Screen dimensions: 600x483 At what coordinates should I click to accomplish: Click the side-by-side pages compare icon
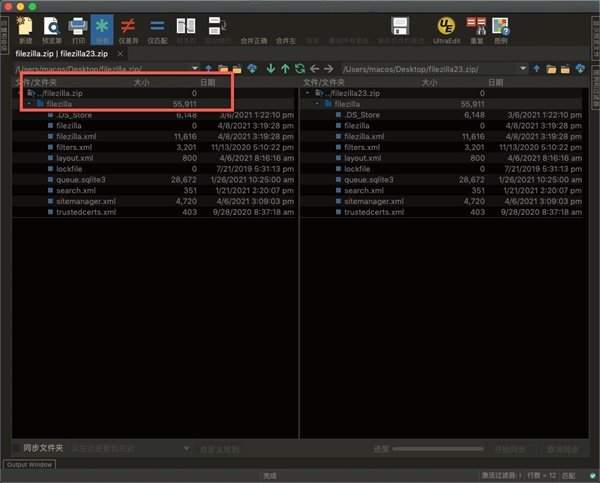point(186,26)
